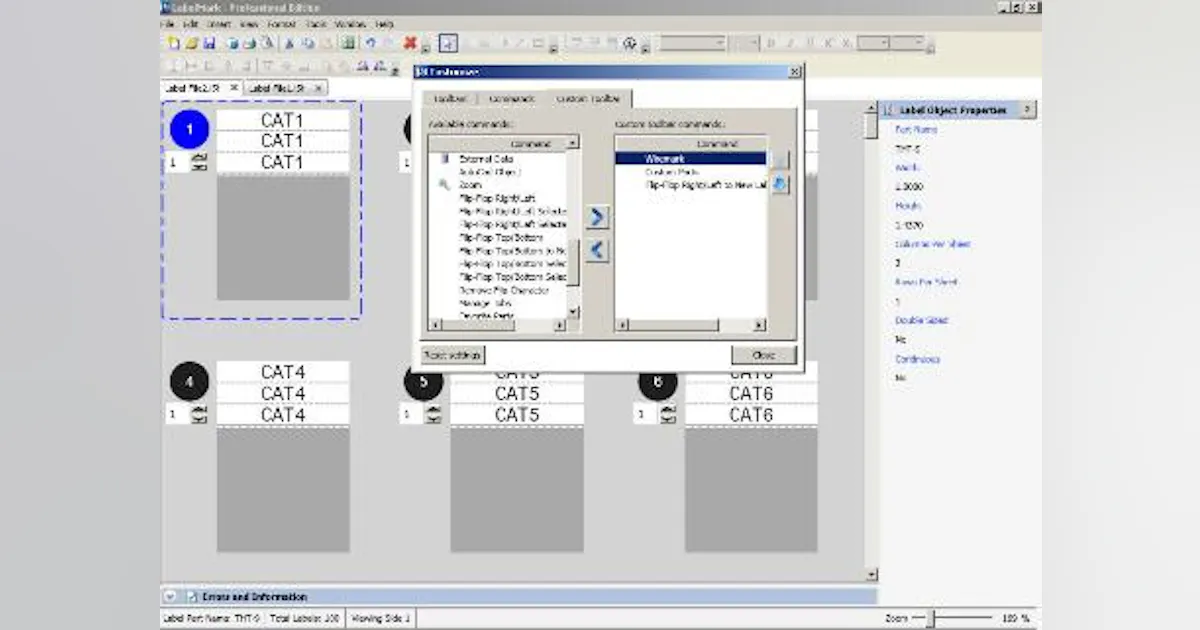Click the Reset settings button

tap(453, 355)
